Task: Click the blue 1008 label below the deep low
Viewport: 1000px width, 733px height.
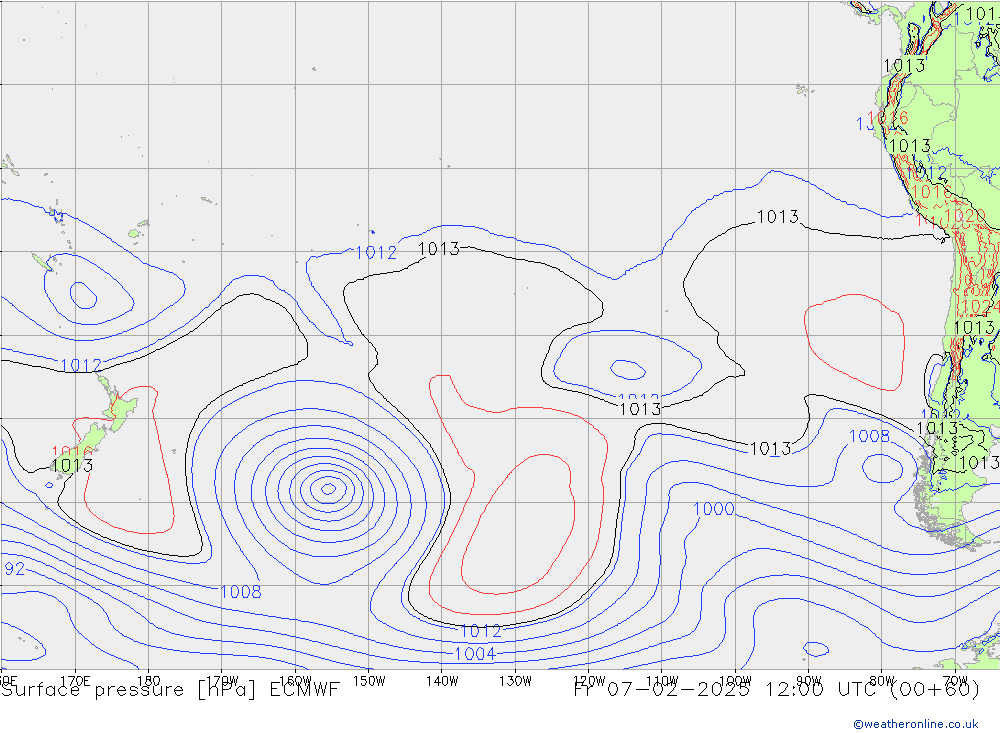Action: 240,592
